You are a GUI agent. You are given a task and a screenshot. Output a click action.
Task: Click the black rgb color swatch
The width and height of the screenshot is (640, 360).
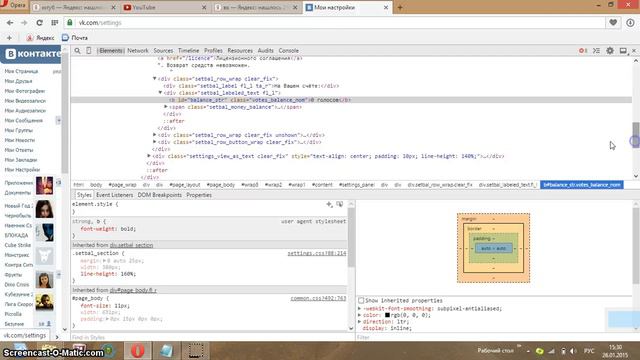pos(387,315)
